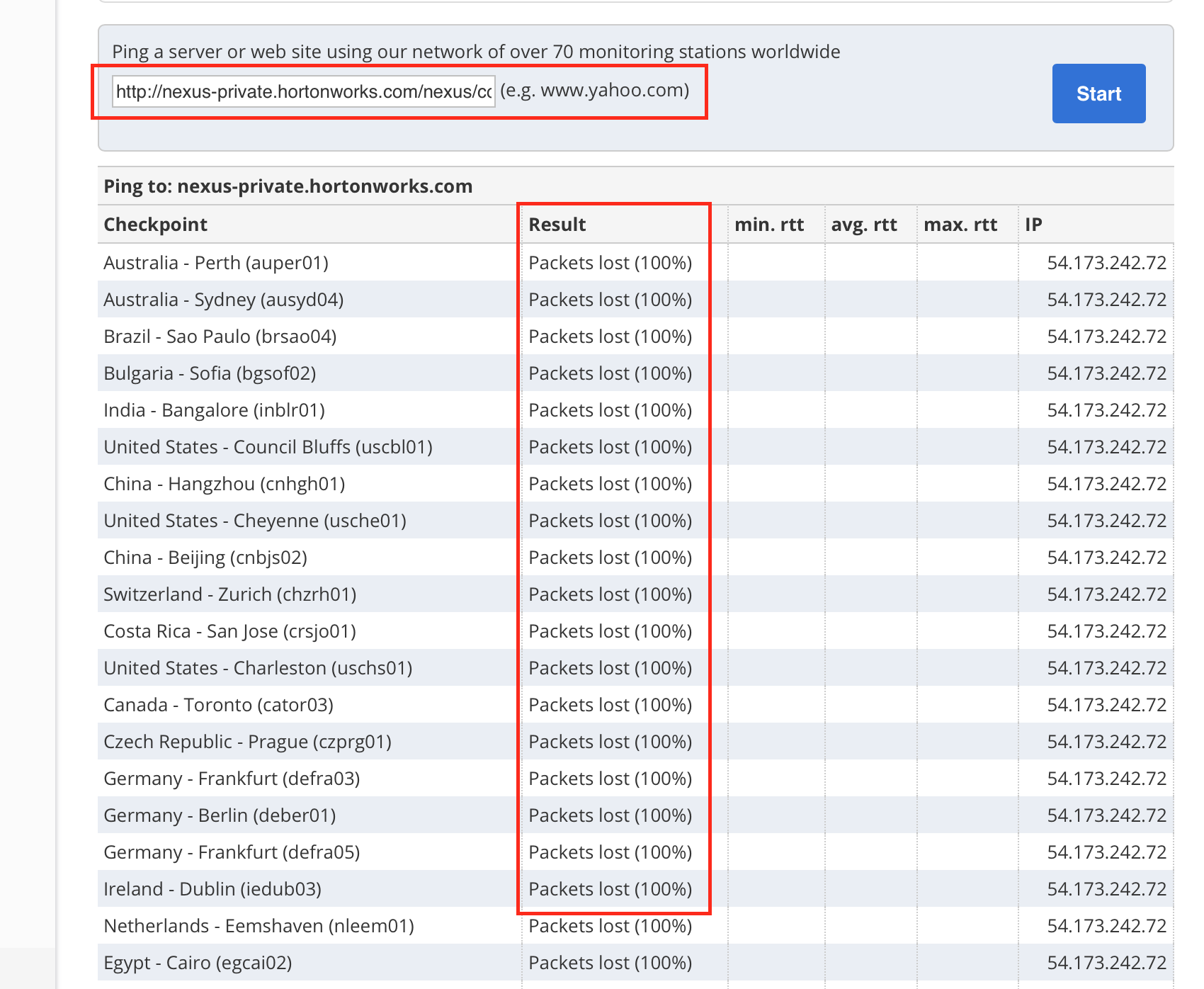Click Packets lost result for Germany - Berlin
Image resolution: width=1204 pixels, height=989 pixels.
click(610, 815)
